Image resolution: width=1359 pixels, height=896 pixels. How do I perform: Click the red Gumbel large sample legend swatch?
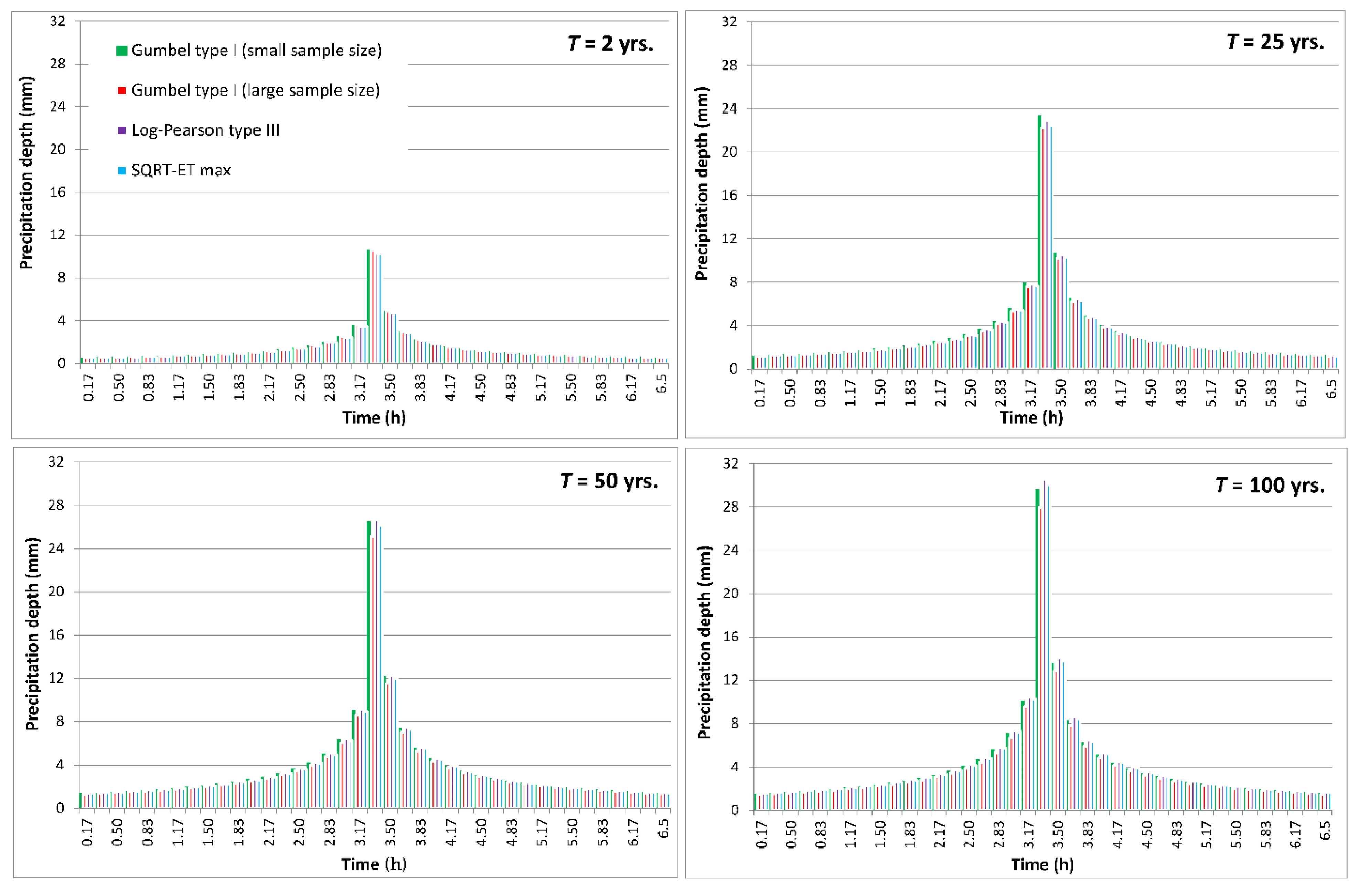coord(122,90)
